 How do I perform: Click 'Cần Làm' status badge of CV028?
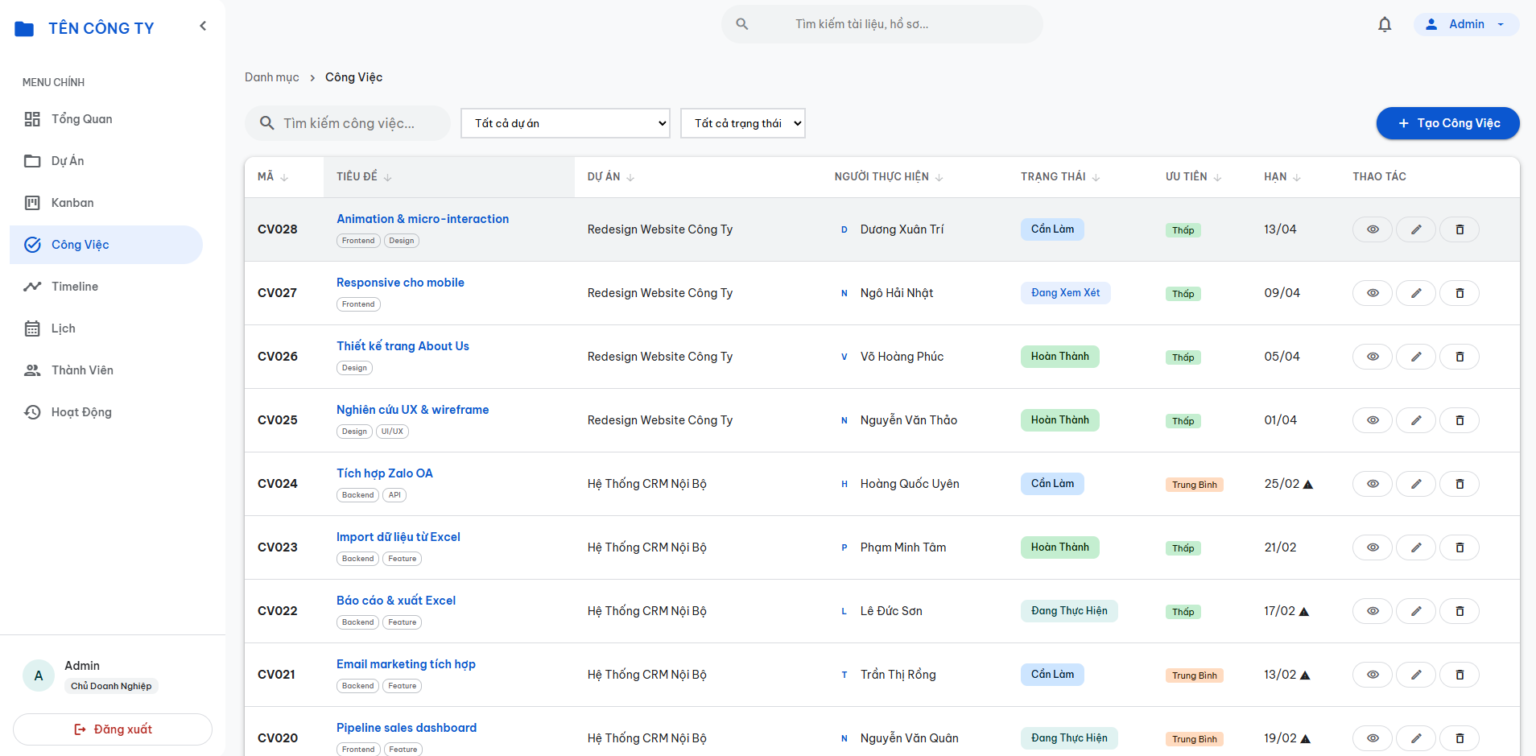1052,229
